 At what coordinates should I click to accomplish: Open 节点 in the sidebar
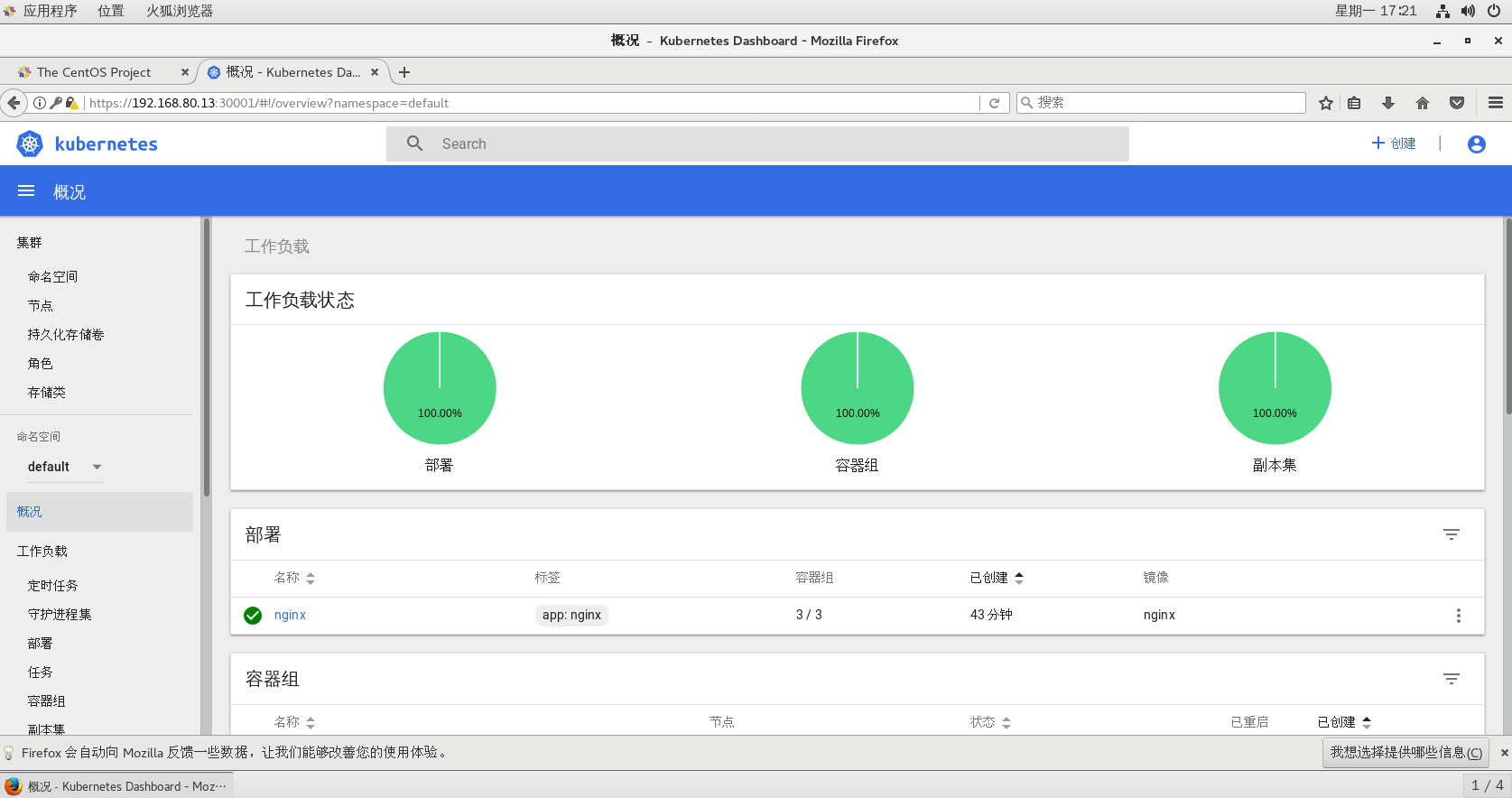[40, 306]
